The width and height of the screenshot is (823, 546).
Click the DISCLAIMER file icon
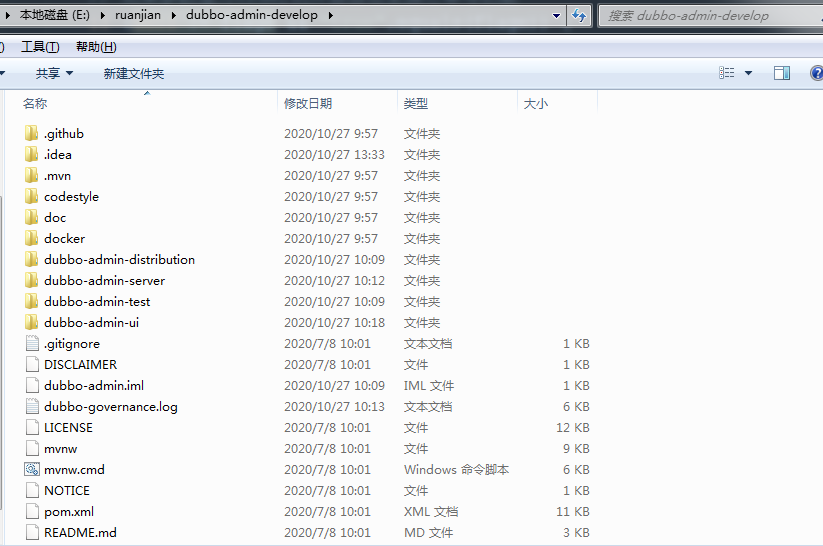(x=32, y=364)
